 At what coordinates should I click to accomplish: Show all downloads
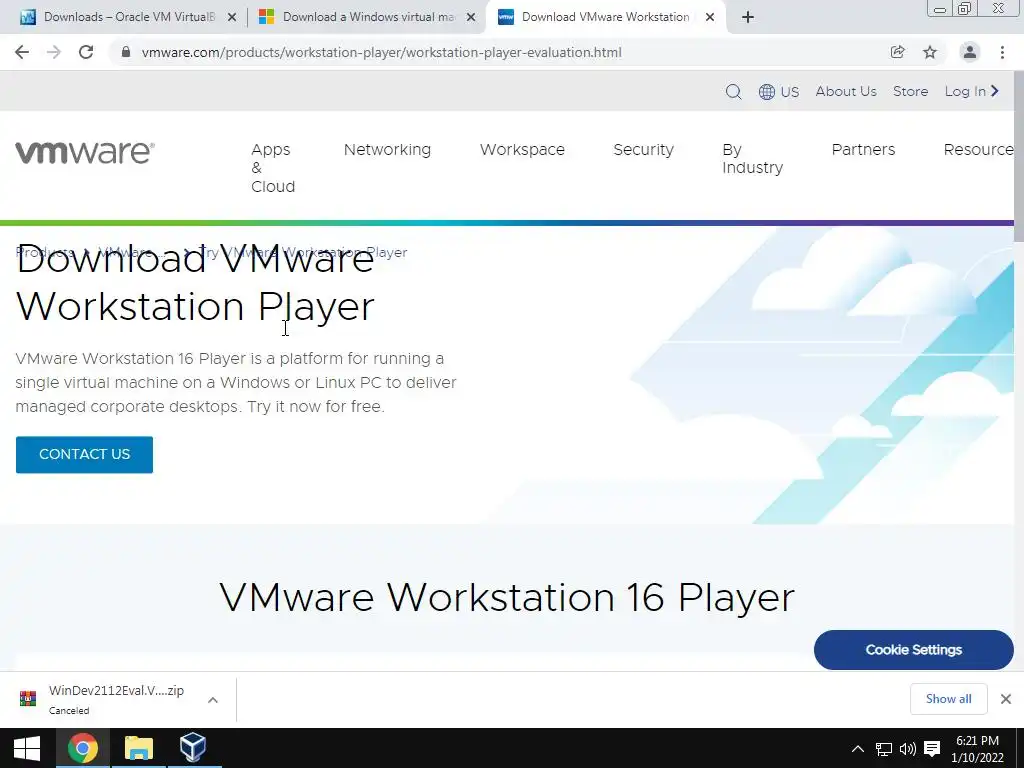948,699
